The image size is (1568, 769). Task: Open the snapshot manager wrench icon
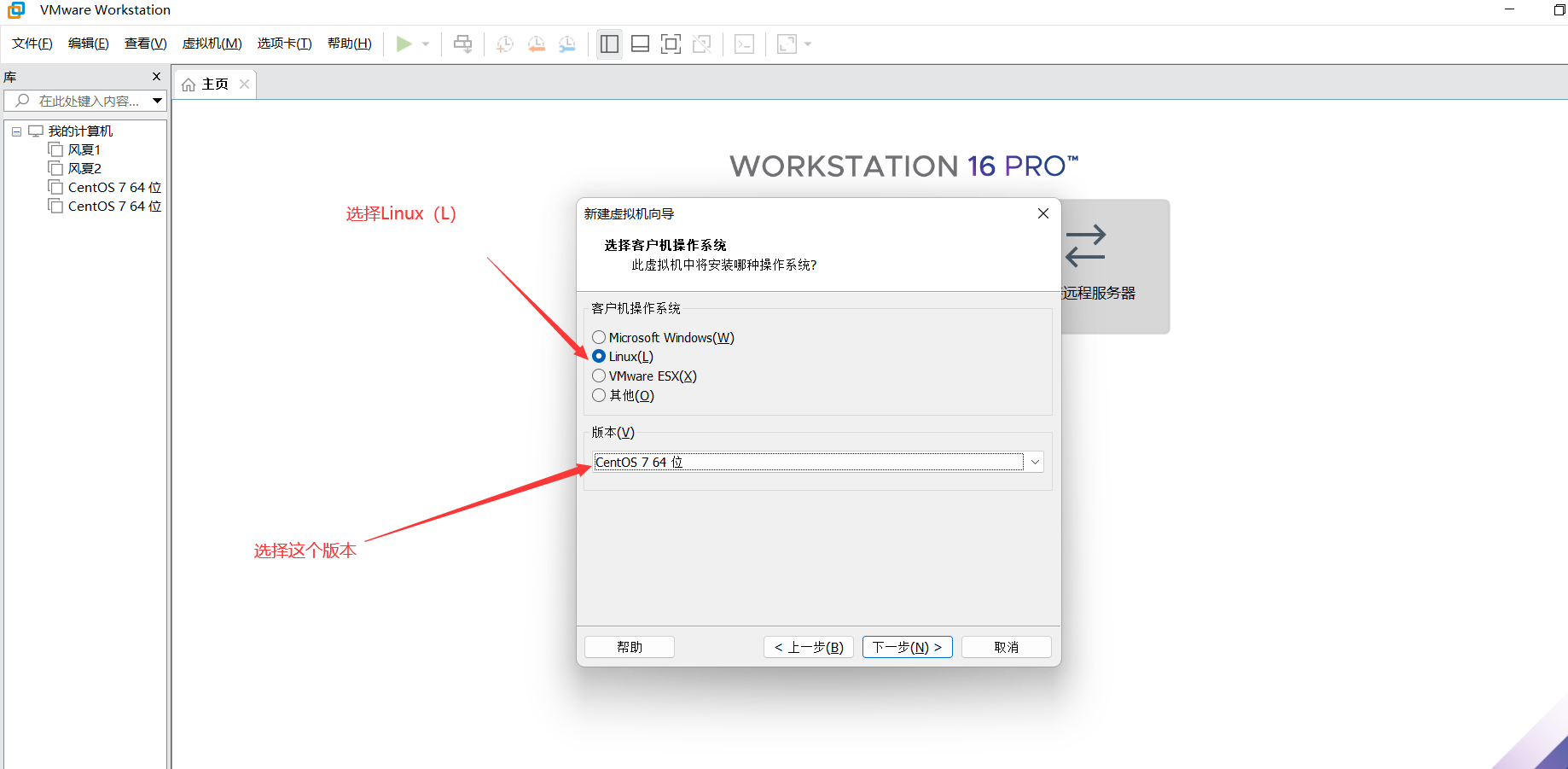[566, 44]
